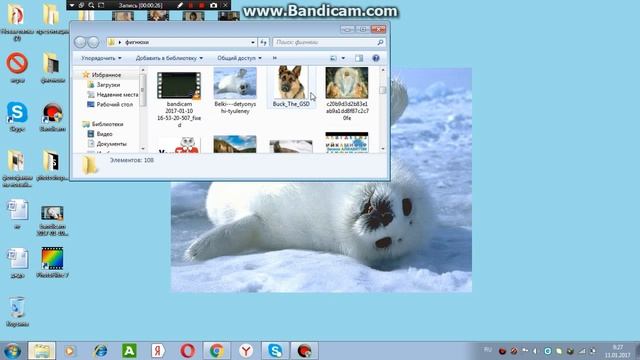Open Видео library in the navigation pane

tap(100, 133)
